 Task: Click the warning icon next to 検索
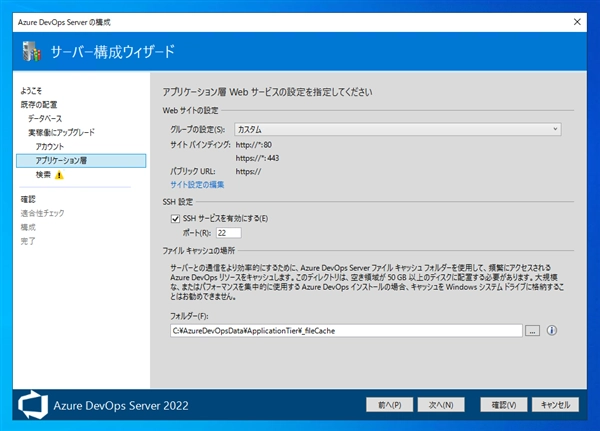coord(59,175)
